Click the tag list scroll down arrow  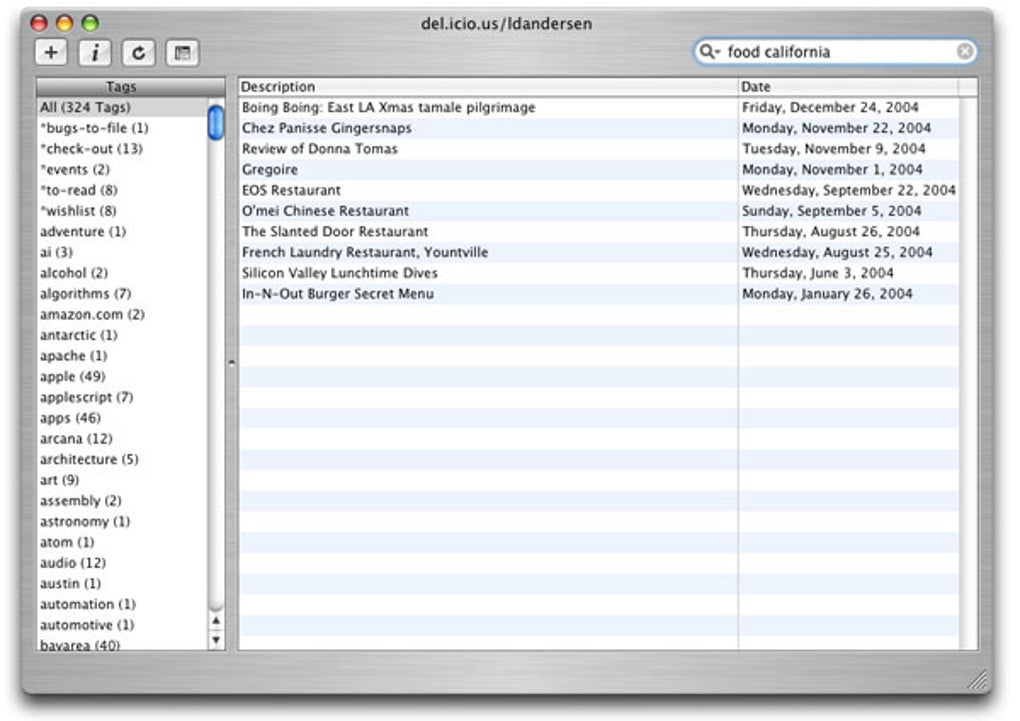pyautogui.click(x=216, y=640)
